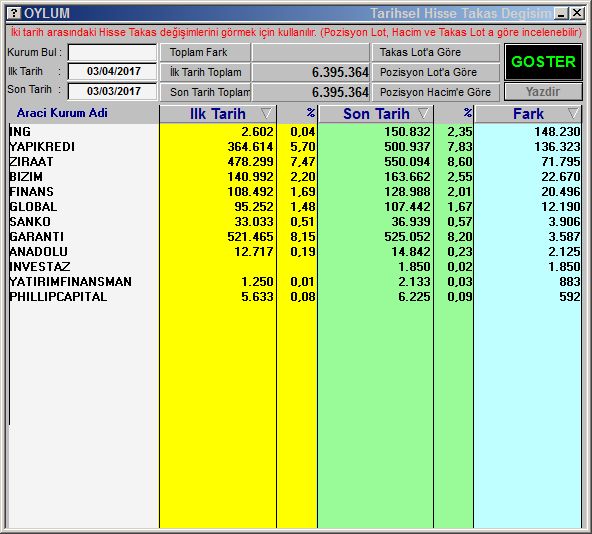This screenshot has width=592, height=534.
Task: Select Pozisyon Lot'a Göre option
Action: coord(436,72)
